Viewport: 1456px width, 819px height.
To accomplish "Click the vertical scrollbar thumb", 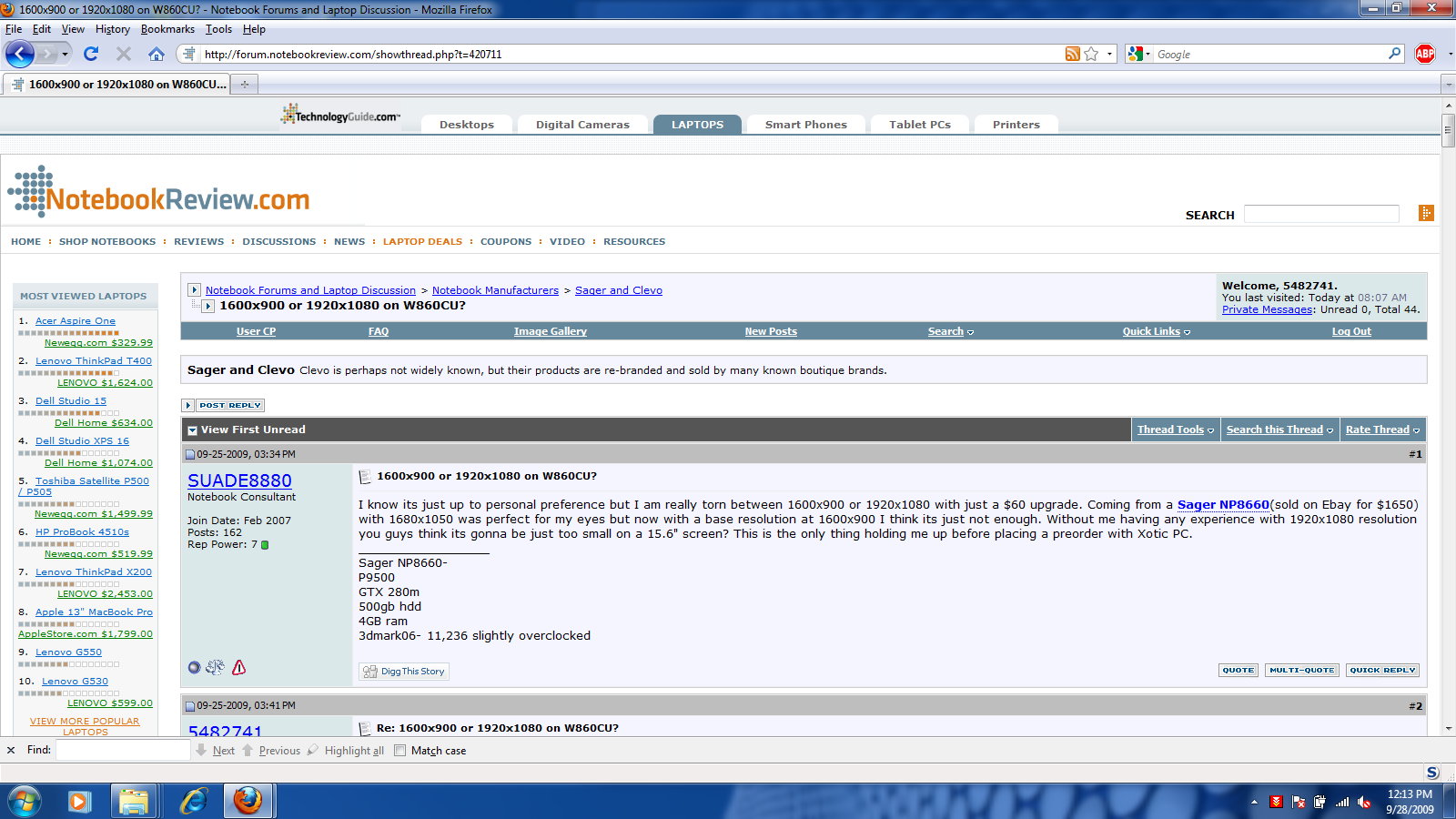I will coord(1448,130).
